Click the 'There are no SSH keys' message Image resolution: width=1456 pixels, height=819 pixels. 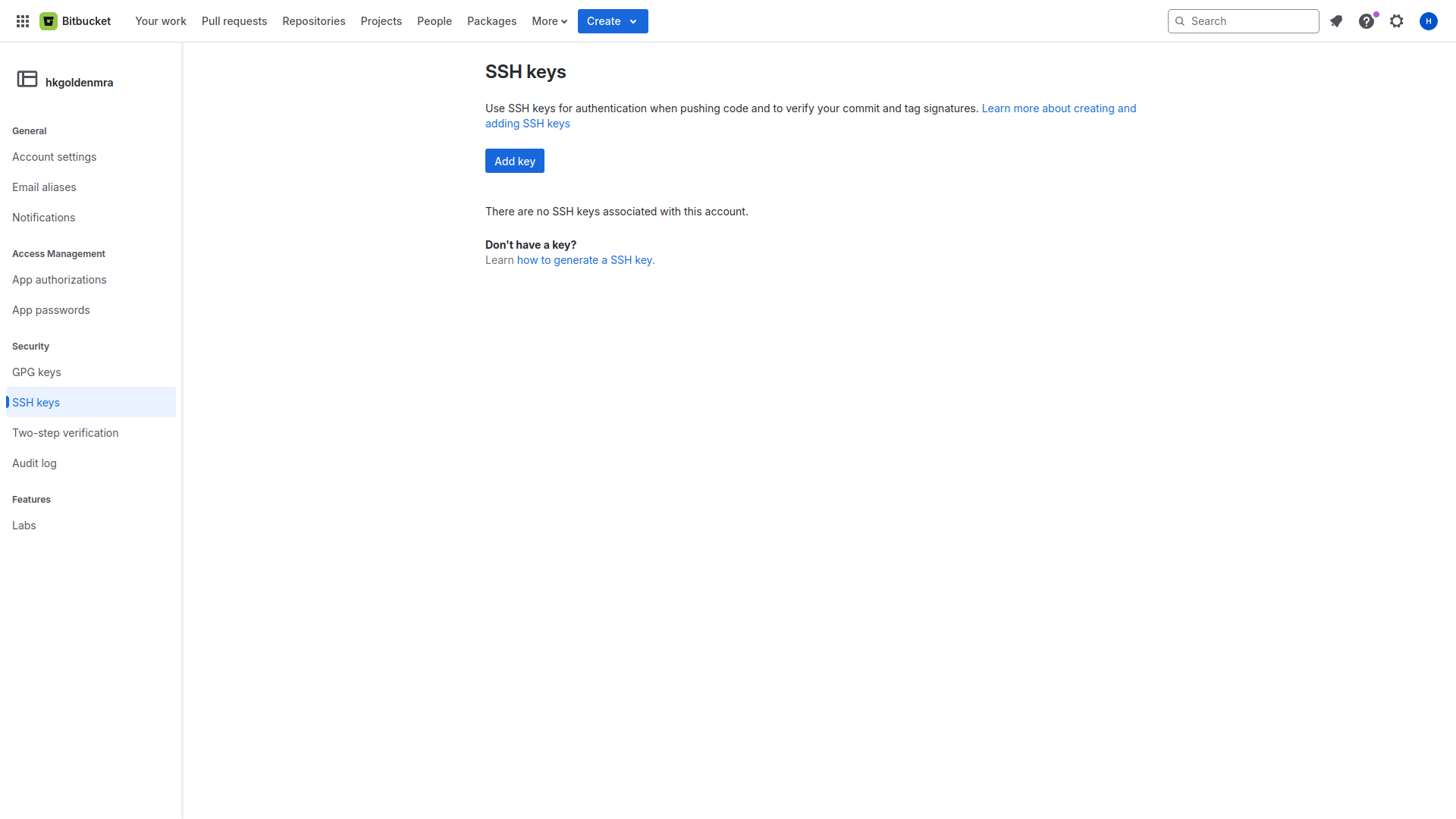coord(617,212)
